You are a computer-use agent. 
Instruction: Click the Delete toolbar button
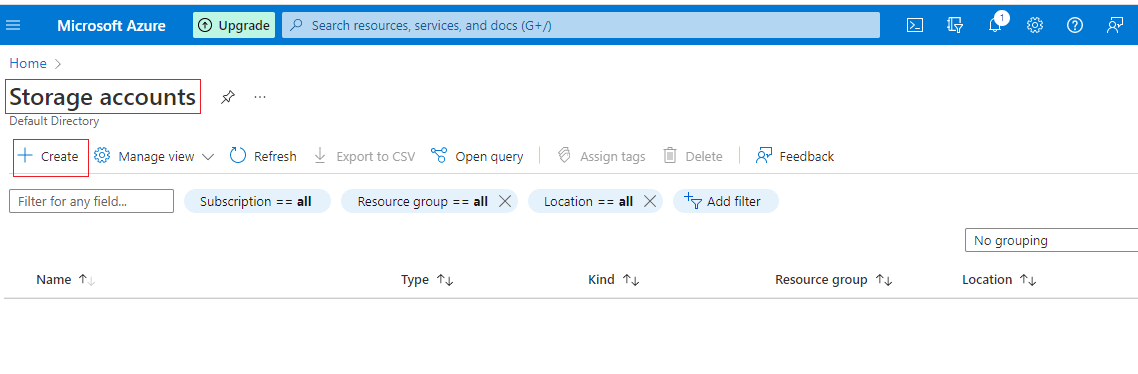pyautogui.click(x=692, y=156)
